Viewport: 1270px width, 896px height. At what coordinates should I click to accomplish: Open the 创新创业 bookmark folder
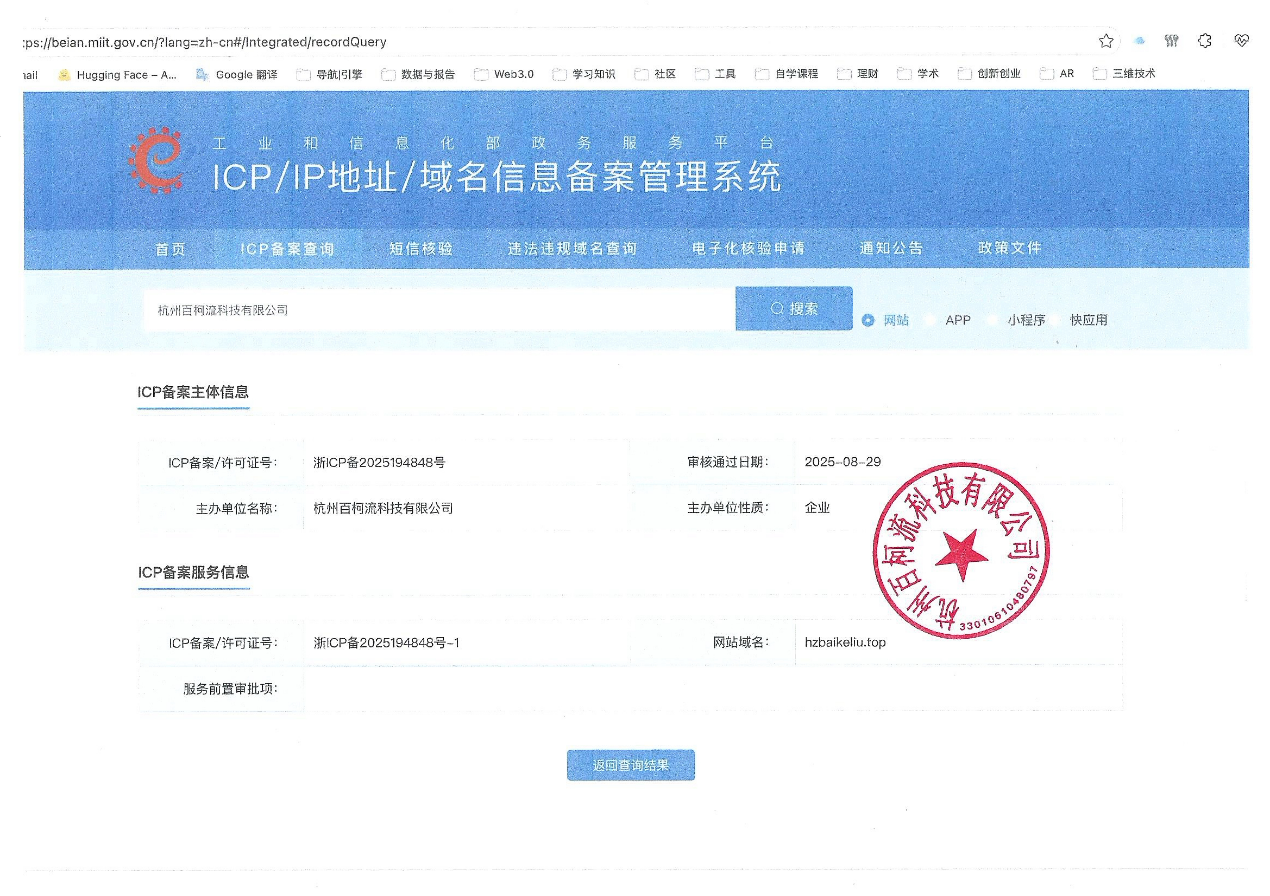pyautogui.click(x=990, y=74)
